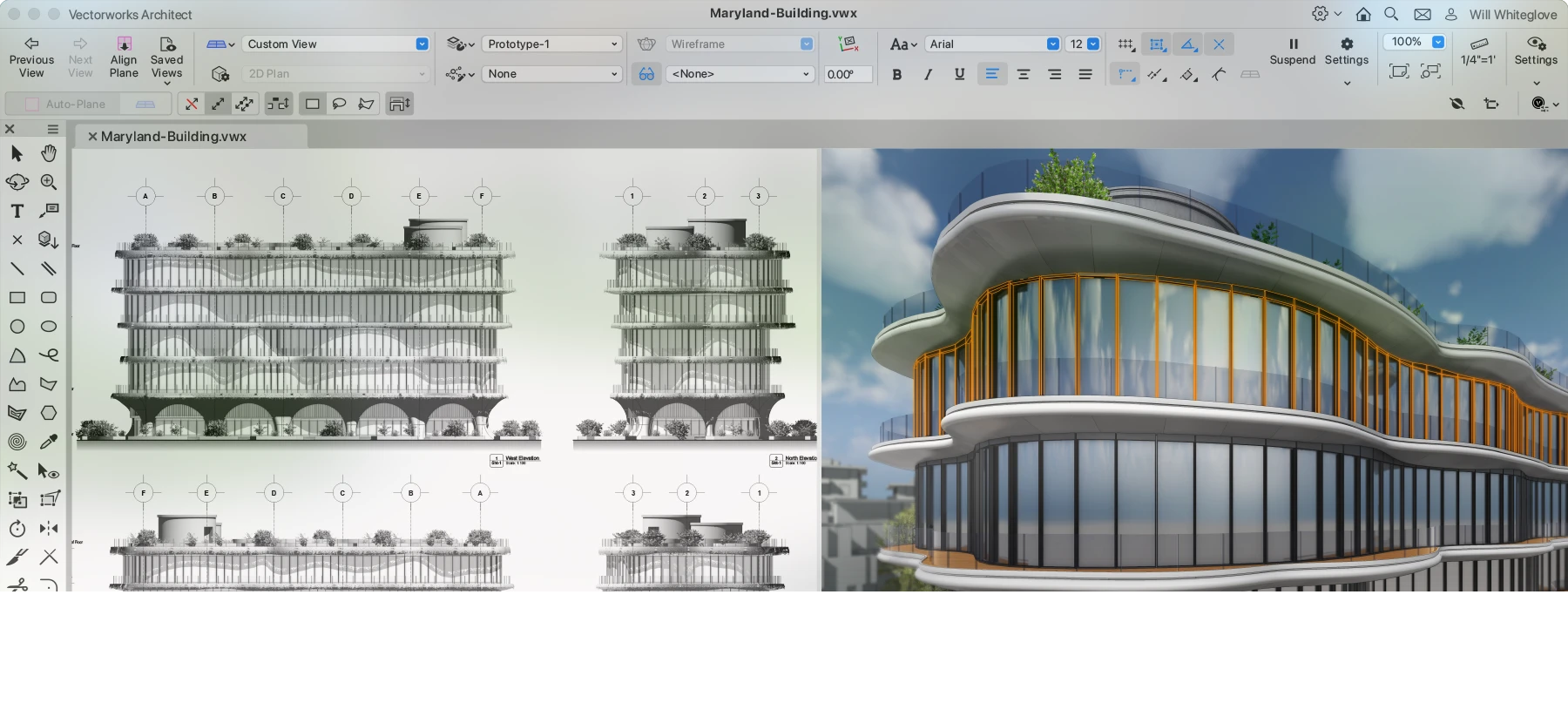This screenshot has height=723, width=1568.
Task: Set text alignment to justified
Action: pos(1085,74)
